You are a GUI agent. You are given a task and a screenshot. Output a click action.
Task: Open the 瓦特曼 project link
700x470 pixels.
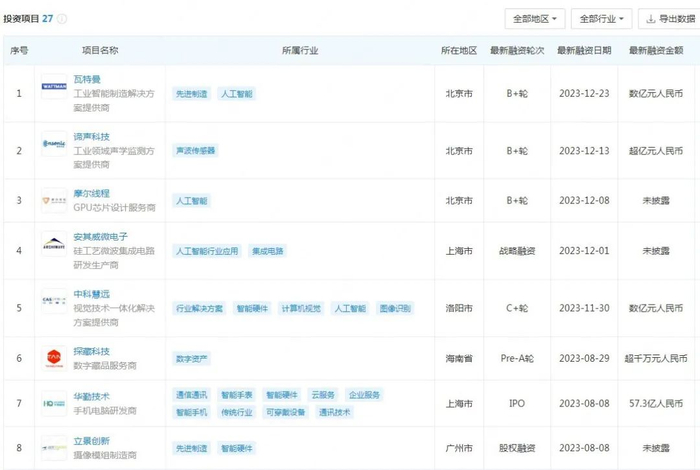point(87,79)
